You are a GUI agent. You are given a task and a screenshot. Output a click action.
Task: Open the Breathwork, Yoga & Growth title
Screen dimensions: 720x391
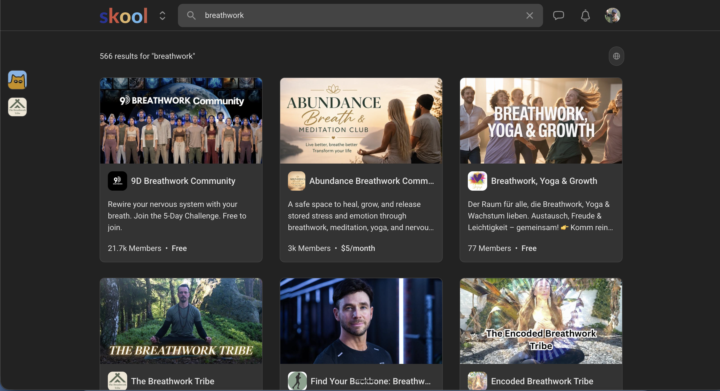(544, 181)
